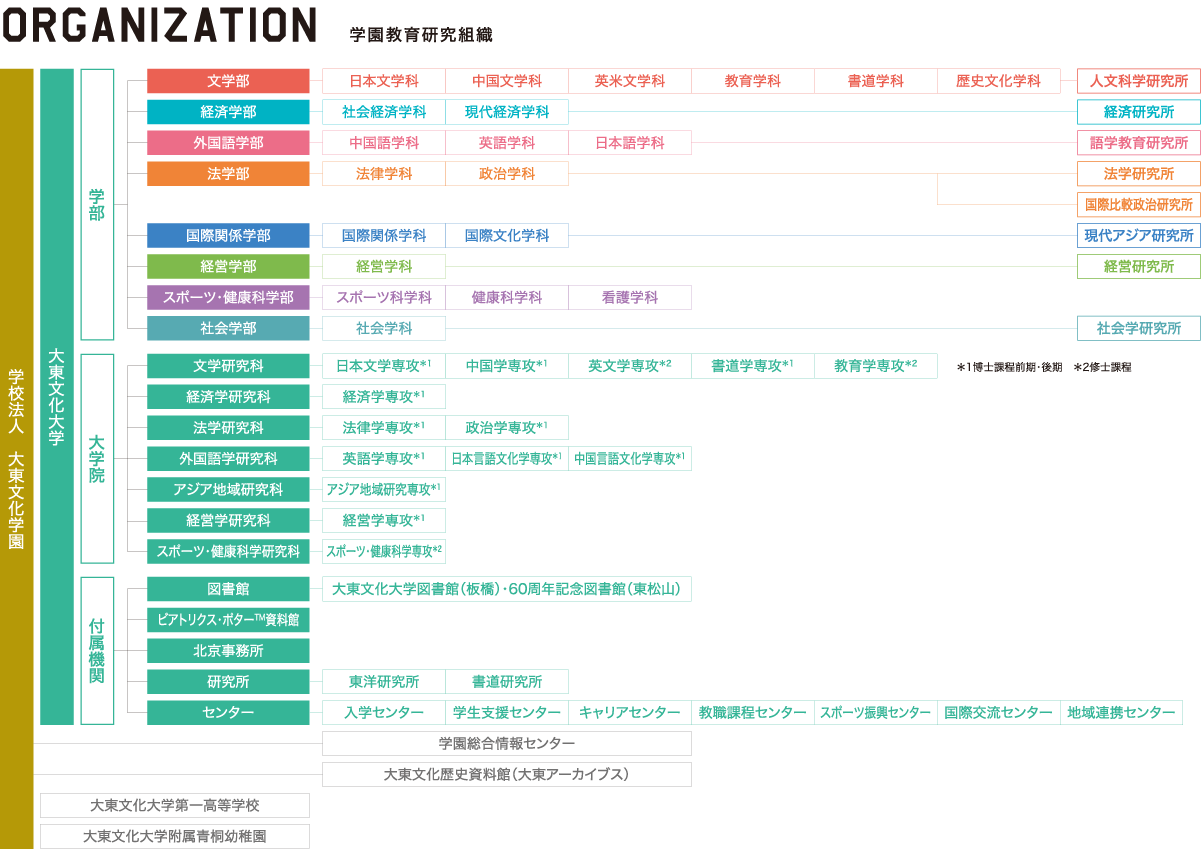Select the 政治学専攻 cell
The height and width of the screenshot is (856, 1201).
click(x=507, y=428)
